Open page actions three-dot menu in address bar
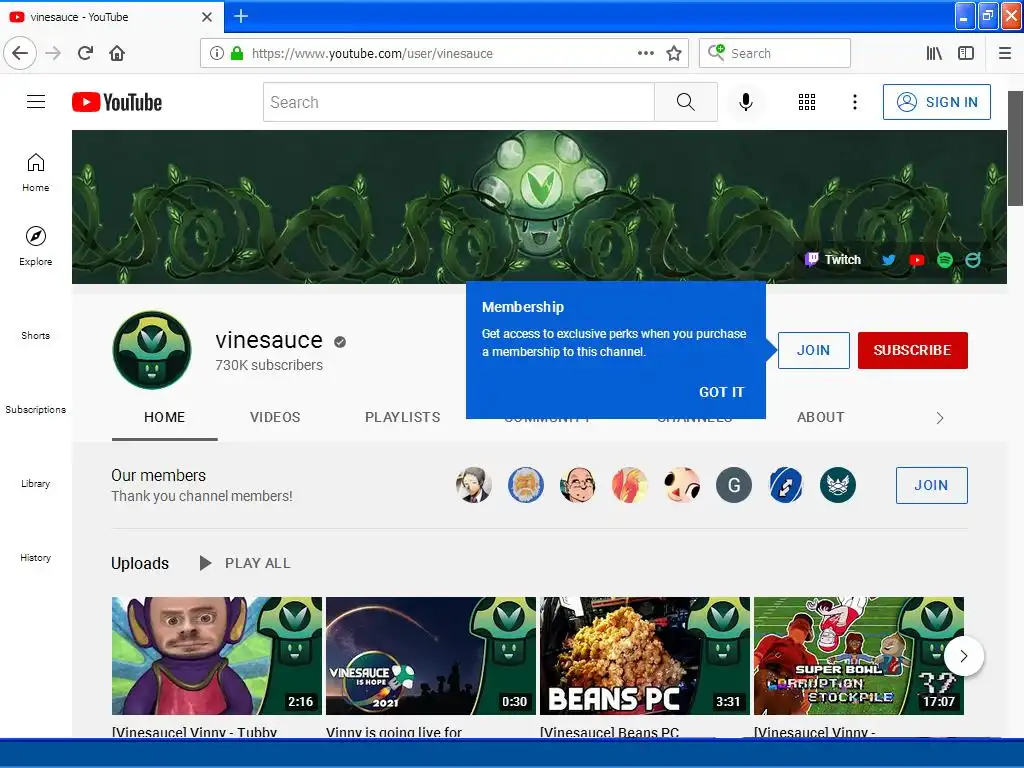Viewport: 1024px width, 768px height. 645,53
